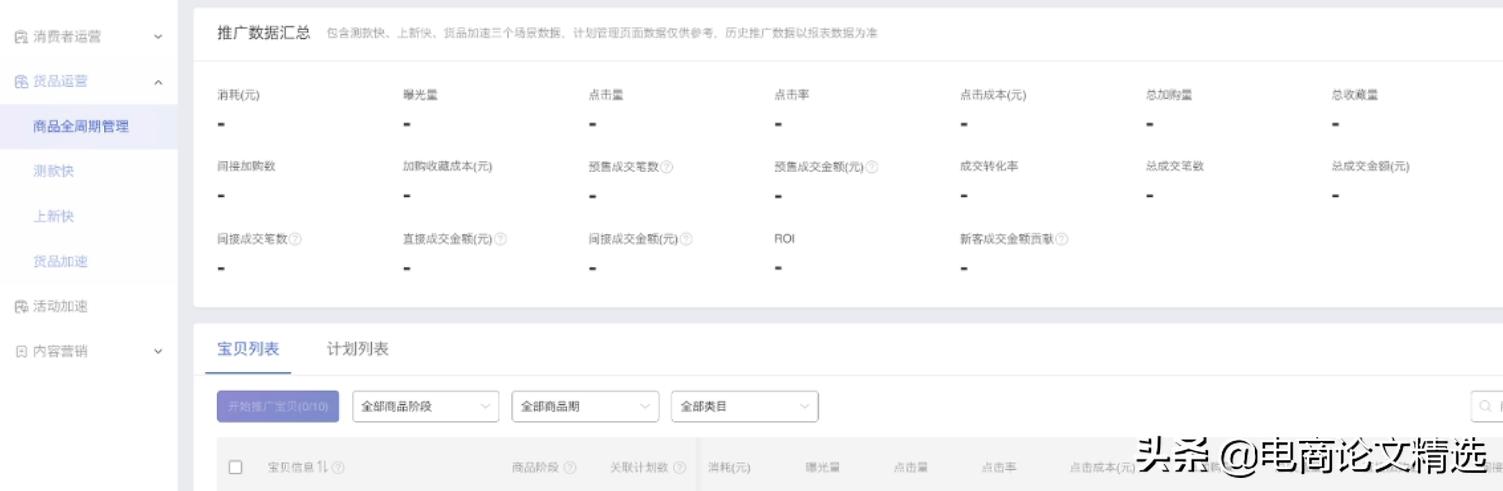
Task: Click the help icon beside 新客成交金额贡献
Action: click(1062, 239)
